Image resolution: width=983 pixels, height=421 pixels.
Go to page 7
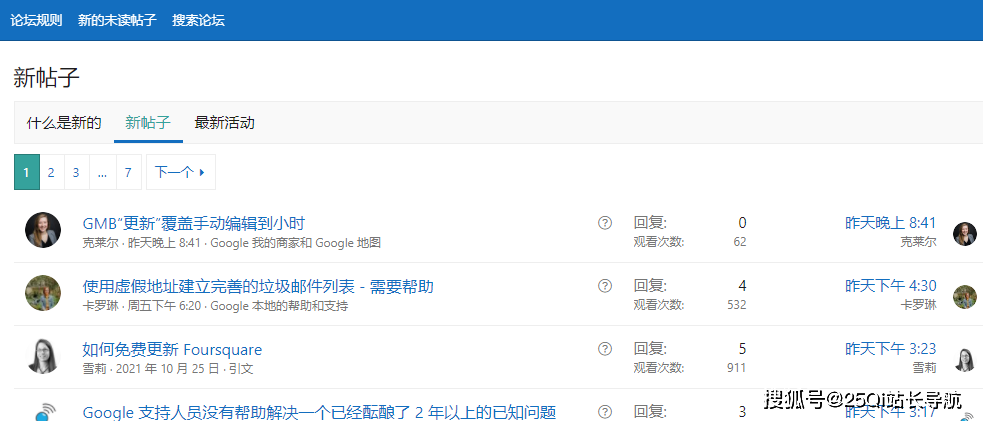129,172
